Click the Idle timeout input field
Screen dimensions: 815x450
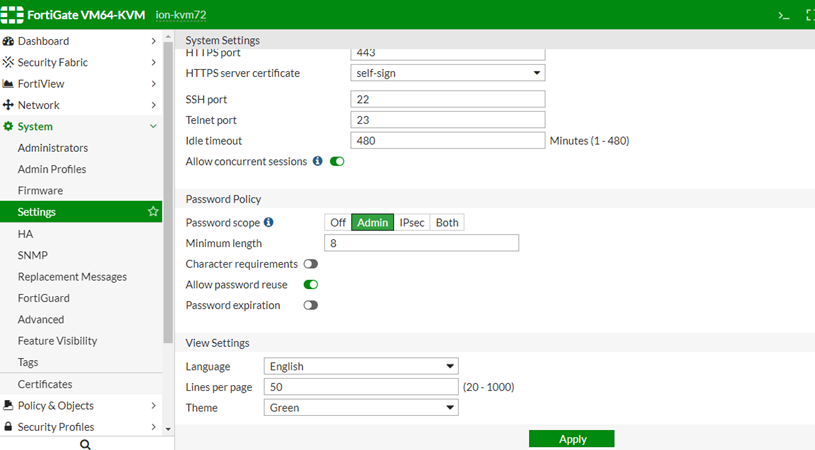[x=448, y=141]
